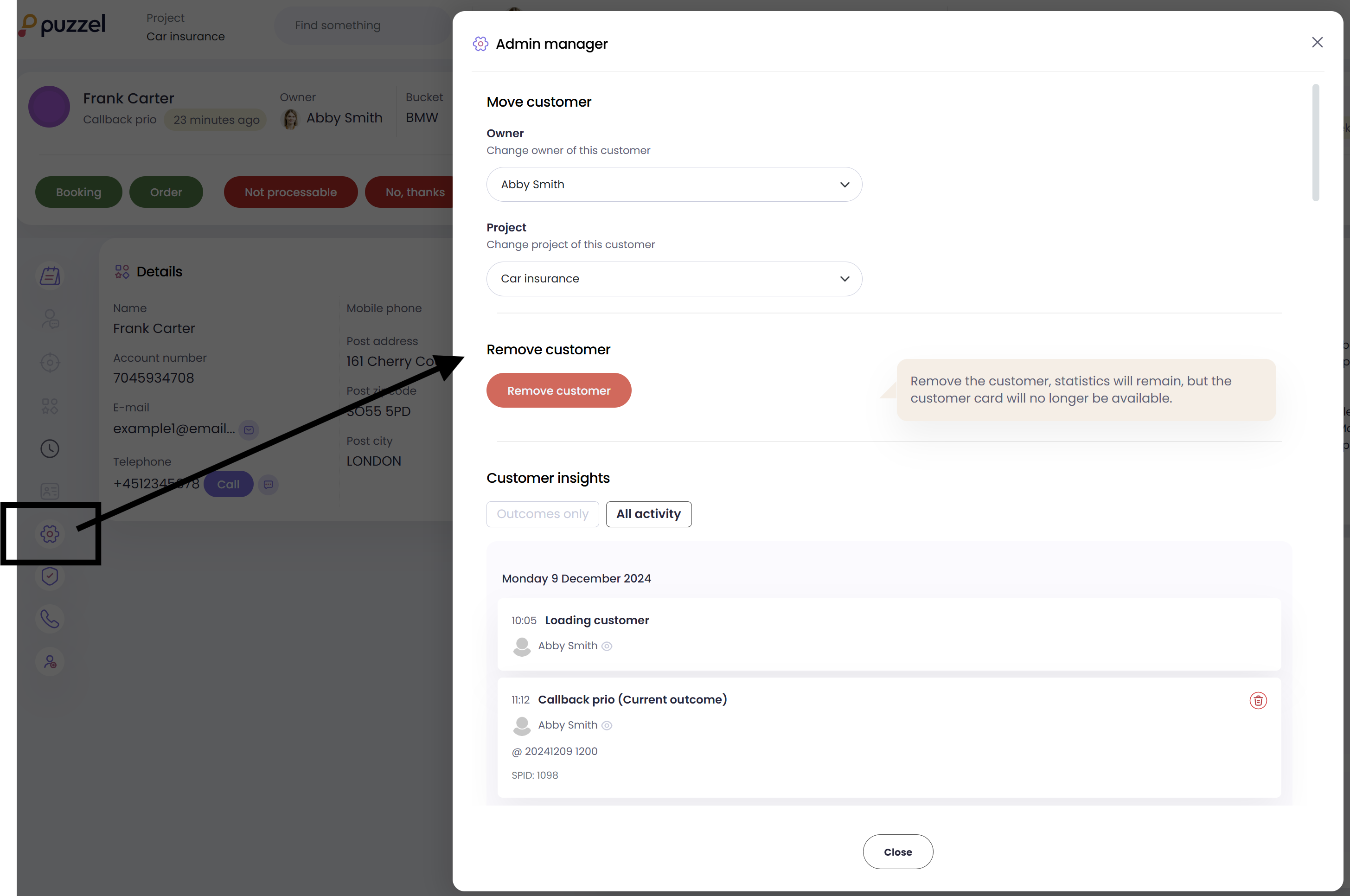Click the phone icon in left sidebar
This screenshot has width=1350, height=896.
tap(50, 619)
